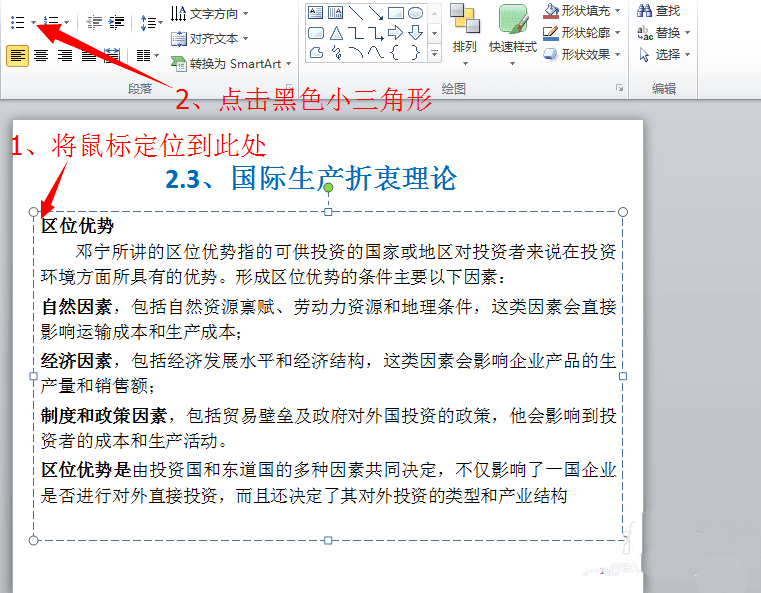Open 形状效果 shape effects menu
This screenshot has width=761, height=593.
582,54
